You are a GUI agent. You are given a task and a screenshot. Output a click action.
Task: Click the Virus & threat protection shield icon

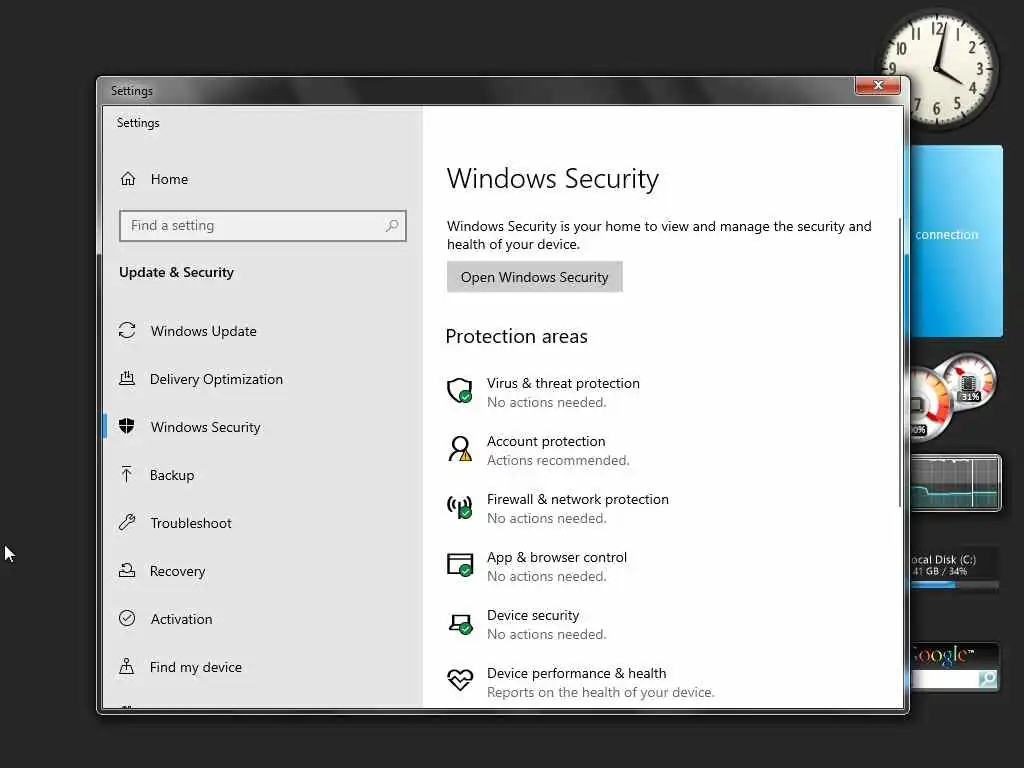click(460, 391)
